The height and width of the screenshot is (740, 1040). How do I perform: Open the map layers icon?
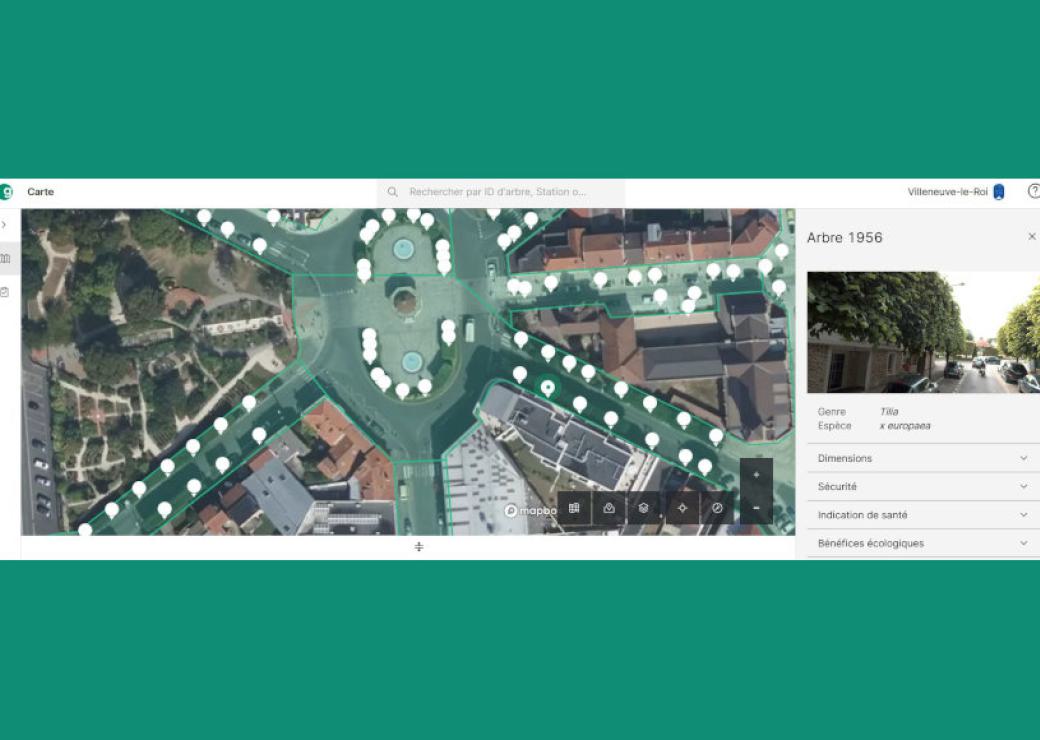click(645, 508)
